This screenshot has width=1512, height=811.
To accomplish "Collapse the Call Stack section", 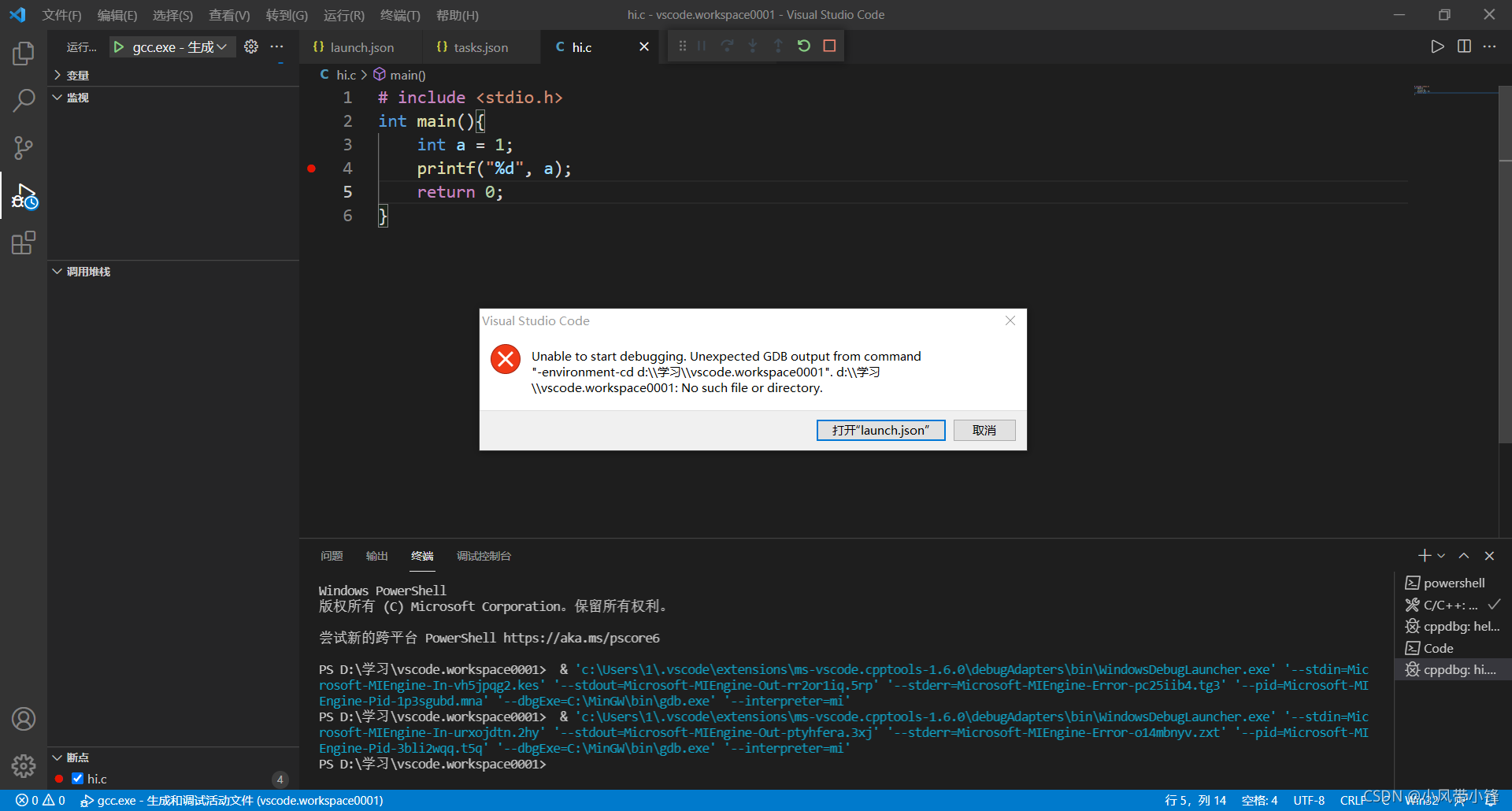I will 173,271.
